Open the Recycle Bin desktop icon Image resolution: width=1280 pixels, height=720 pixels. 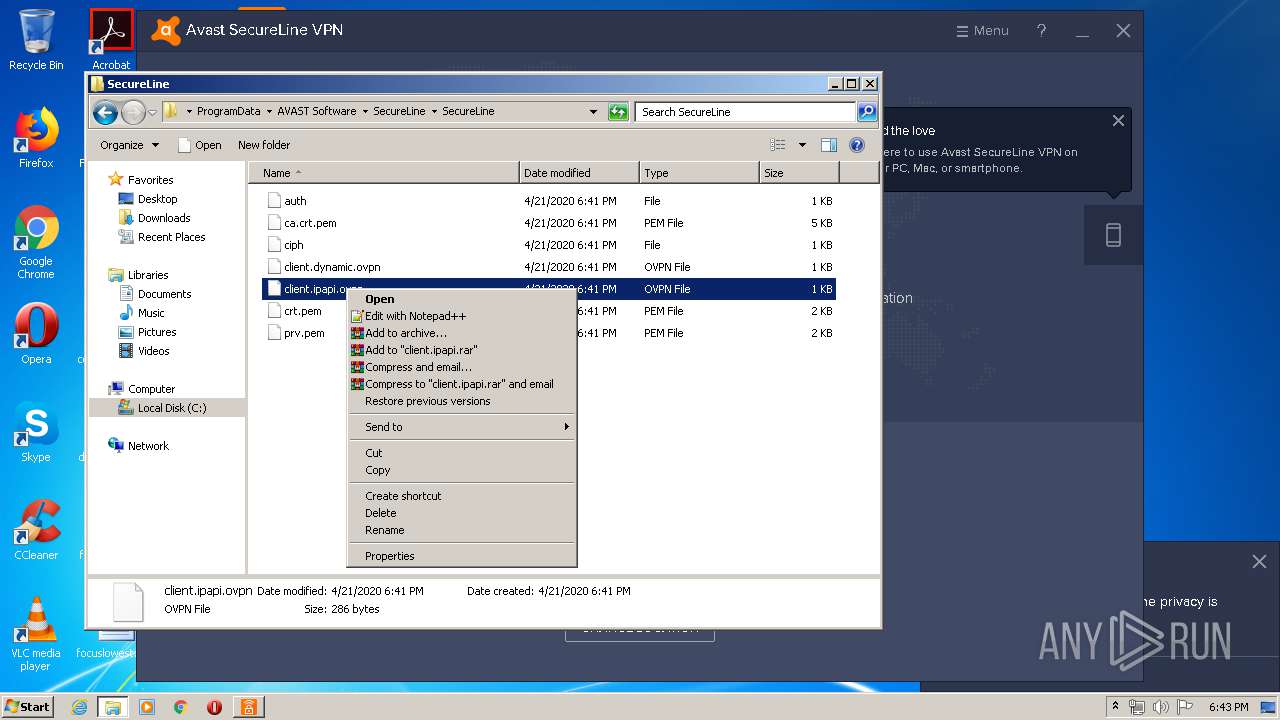[x=36, y=40]
